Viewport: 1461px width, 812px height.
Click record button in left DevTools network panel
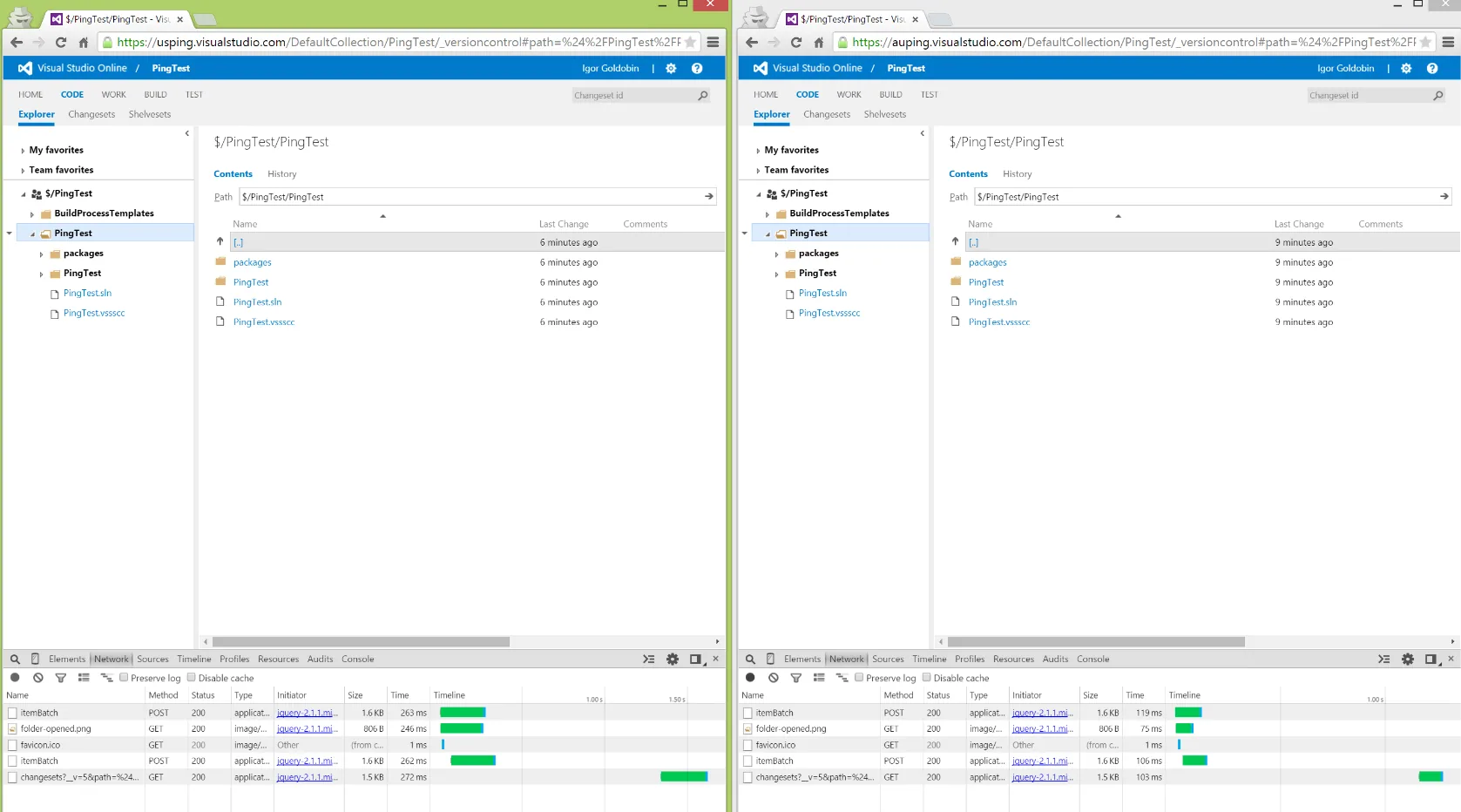[15, 677]
